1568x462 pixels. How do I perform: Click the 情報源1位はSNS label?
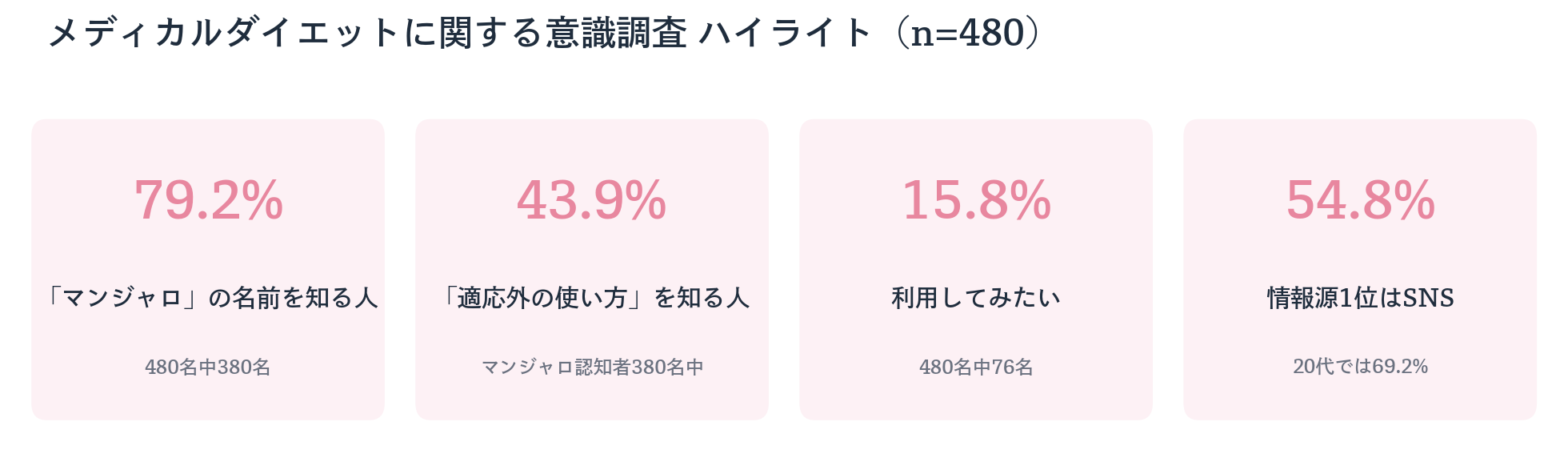pyautogui.click(x=1360, y=298)
